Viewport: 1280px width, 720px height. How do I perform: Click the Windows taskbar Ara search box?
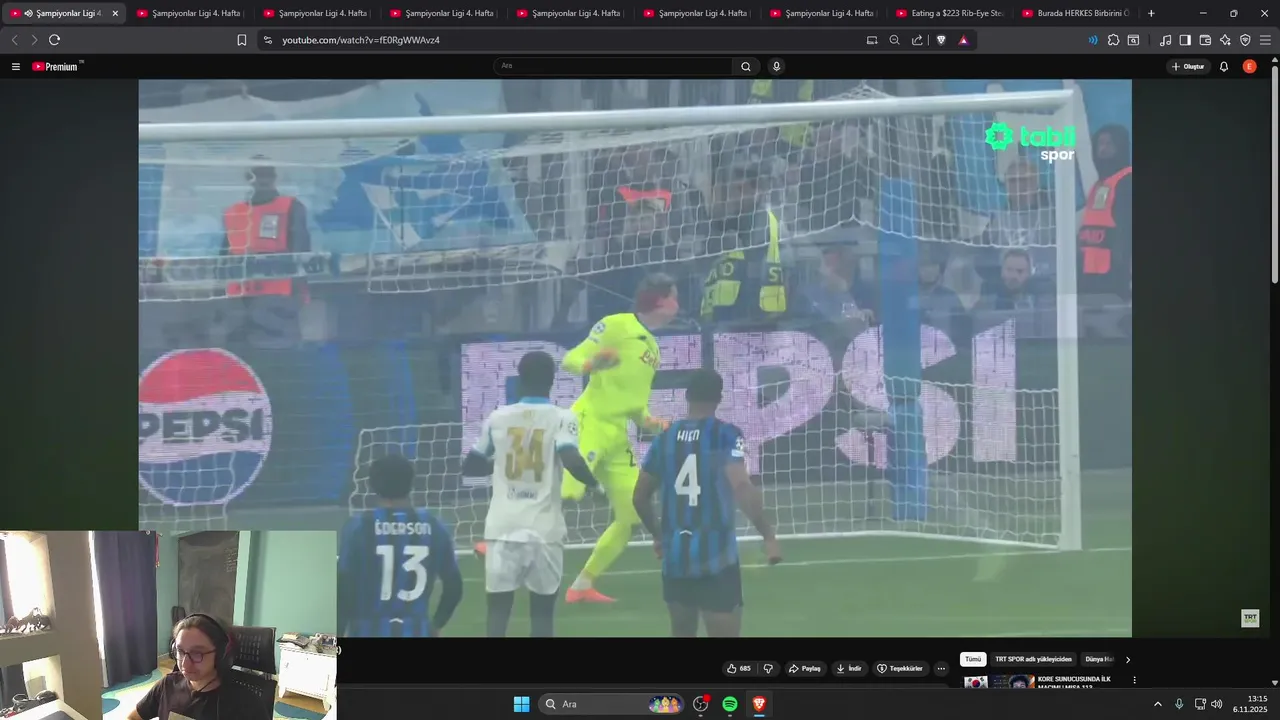613,704
